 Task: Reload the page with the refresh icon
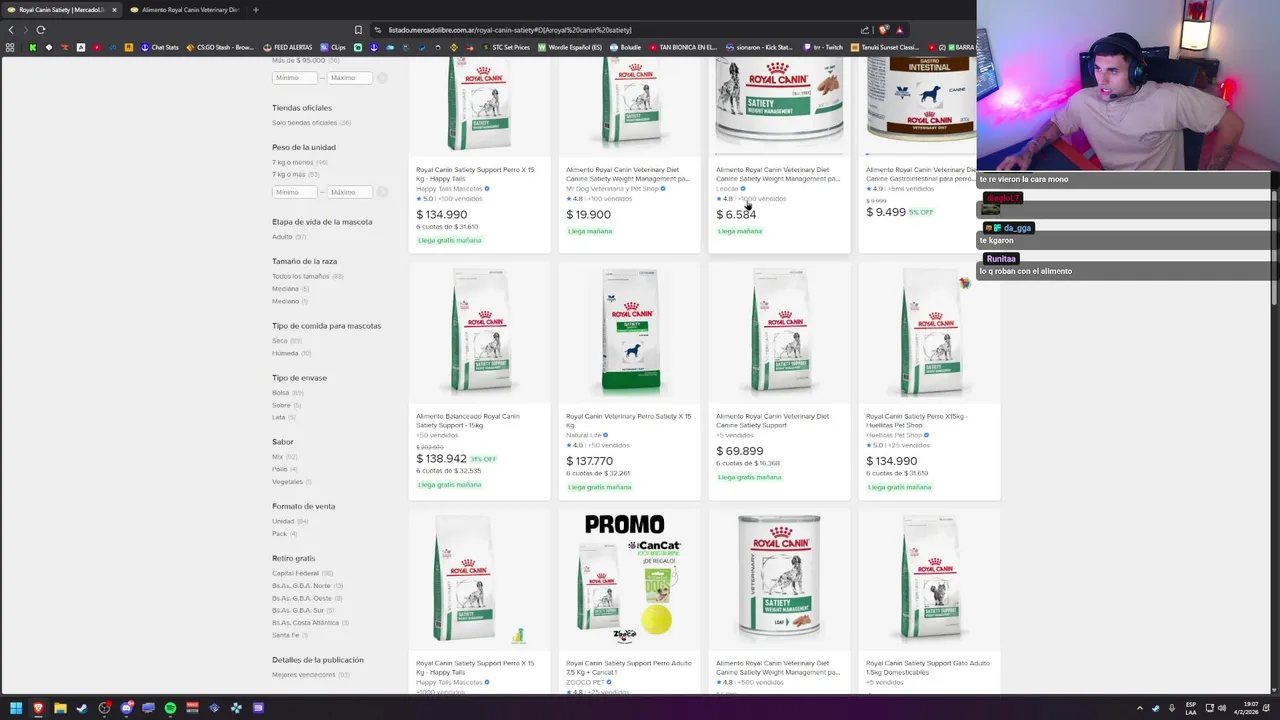coord(41,30)
